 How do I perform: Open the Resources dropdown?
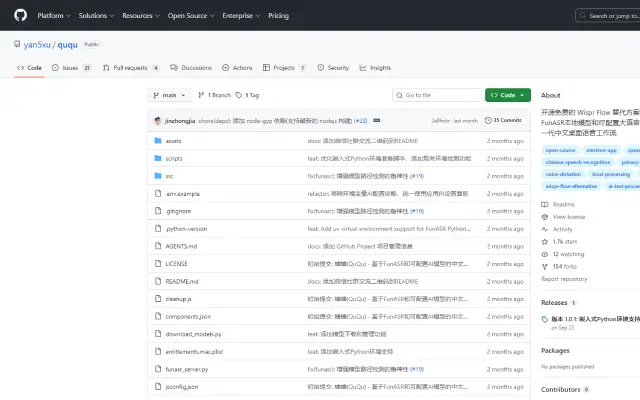click(x=141, y=16)
